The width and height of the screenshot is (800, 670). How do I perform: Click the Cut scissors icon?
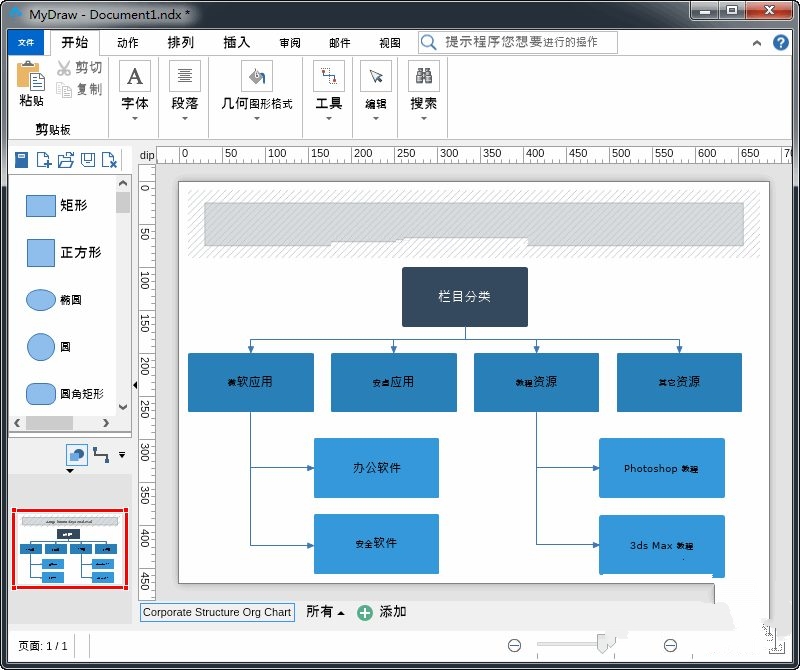point(64,68)
